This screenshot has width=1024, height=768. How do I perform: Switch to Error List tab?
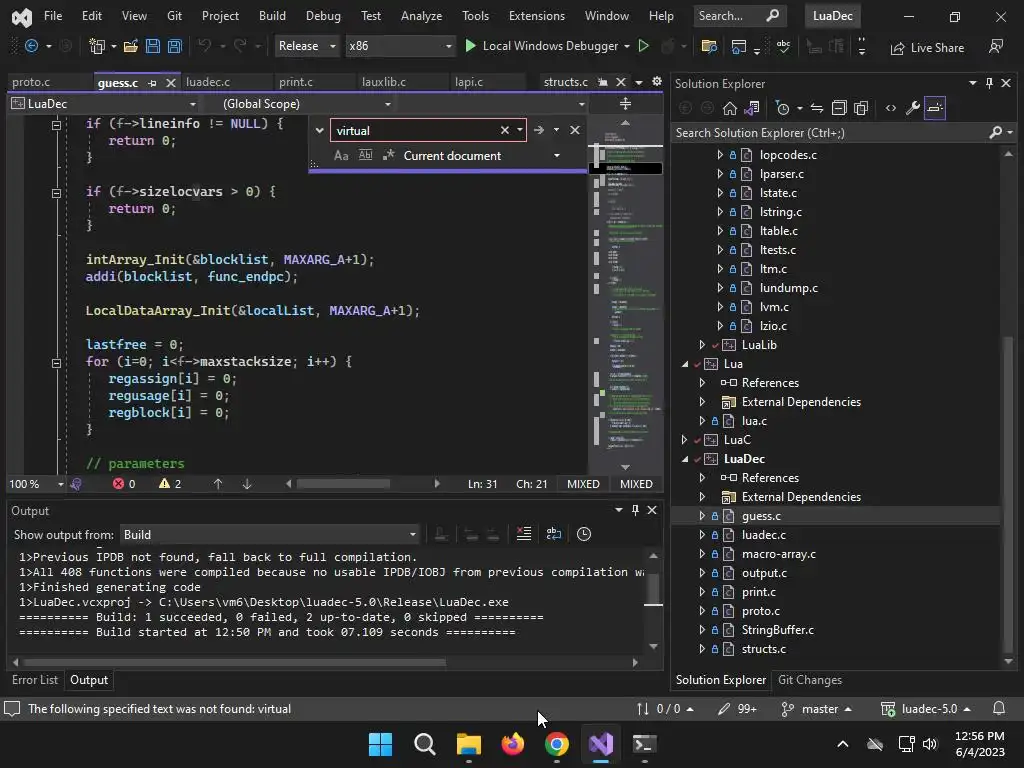(x=35, y=680)
